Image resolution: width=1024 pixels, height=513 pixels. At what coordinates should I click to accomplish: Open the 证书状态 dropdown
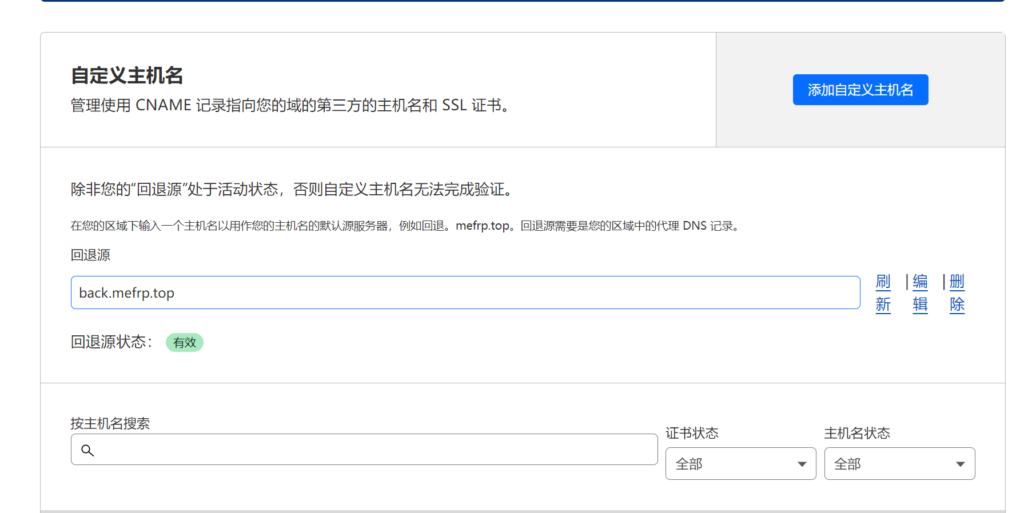click(x=741, y=464)
